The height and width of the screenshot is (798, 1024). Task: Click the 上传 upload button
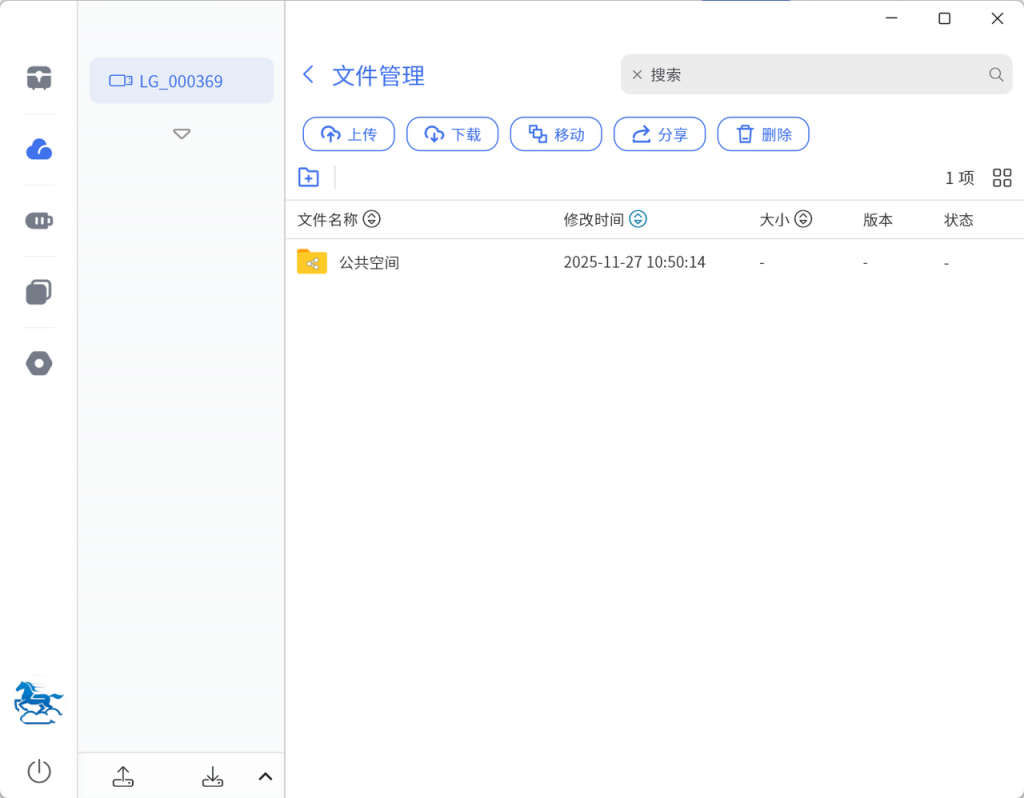(349, 134)
